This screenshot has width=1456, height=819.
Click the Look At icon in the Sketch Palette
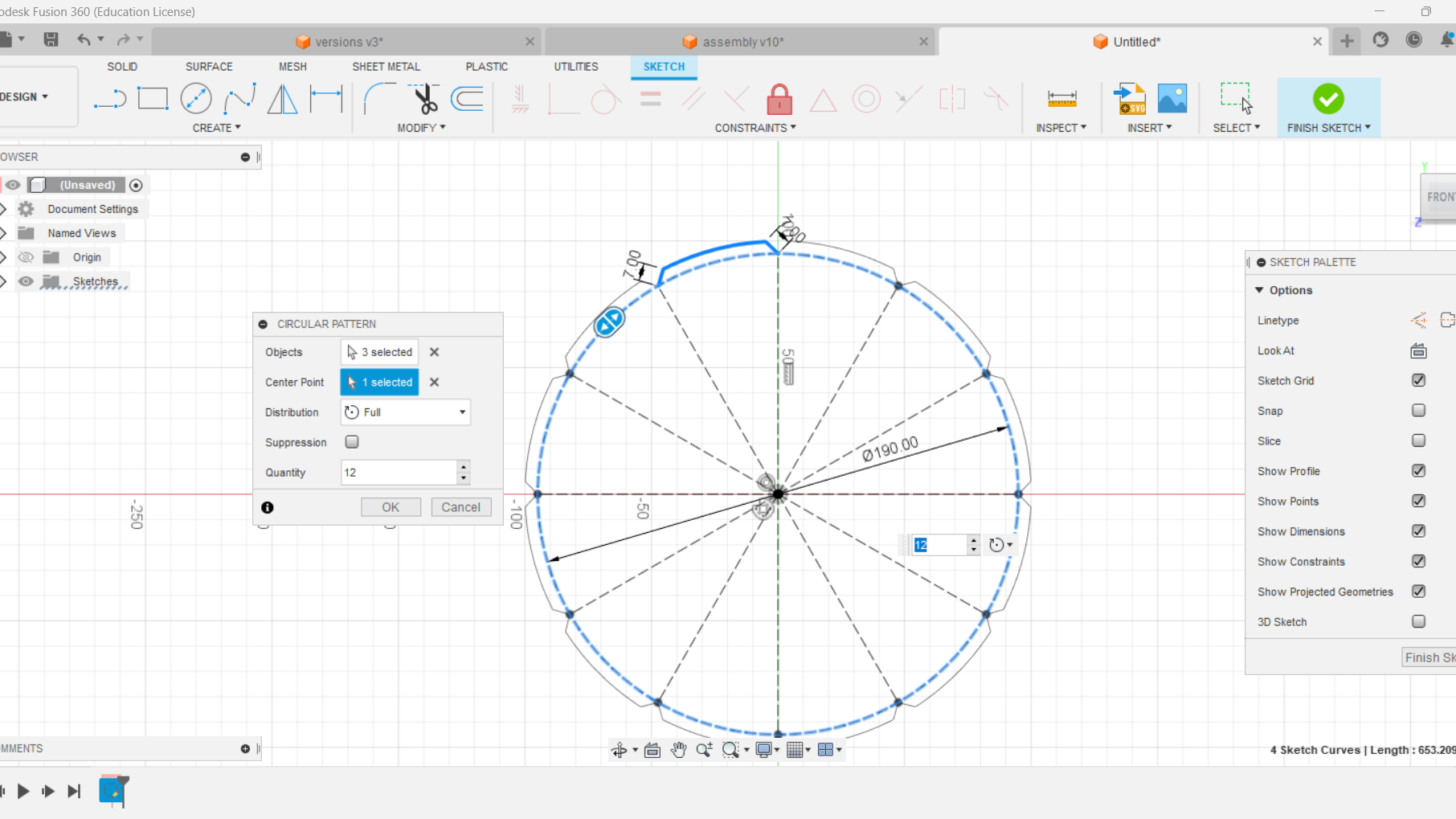point(1418,350)
